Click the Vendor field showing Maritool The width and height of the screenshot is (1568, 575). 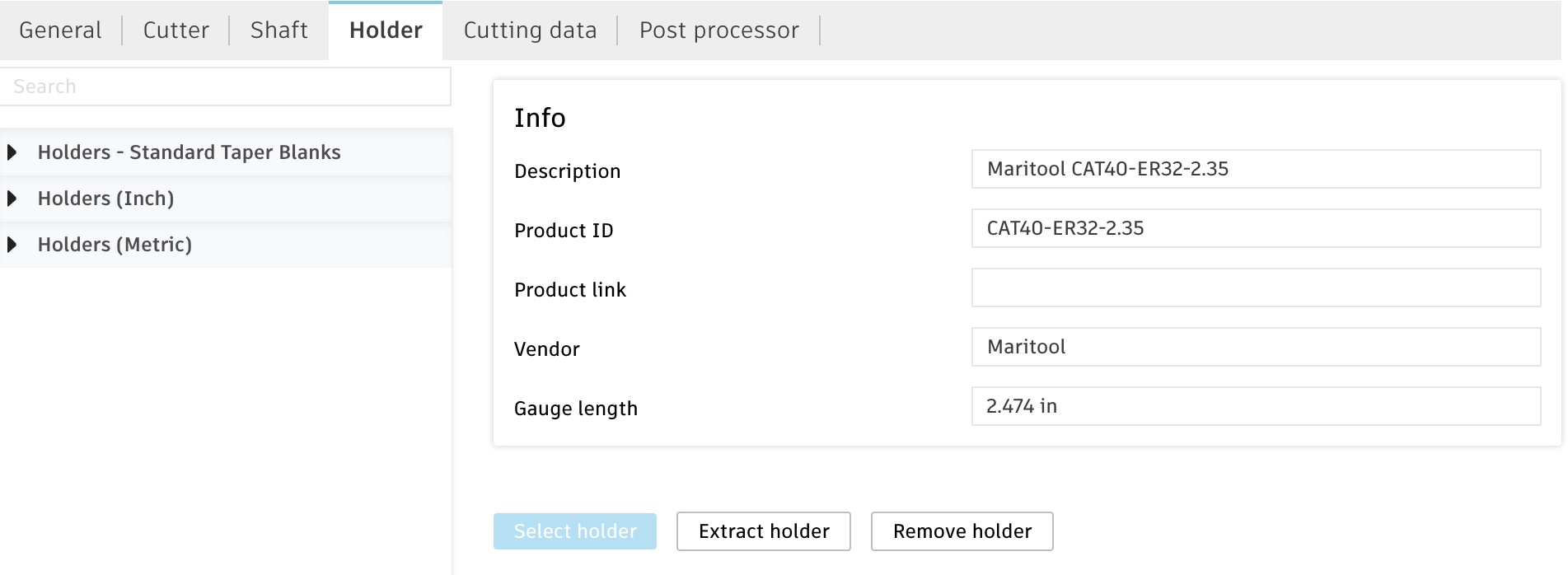tap(1256, 347)
